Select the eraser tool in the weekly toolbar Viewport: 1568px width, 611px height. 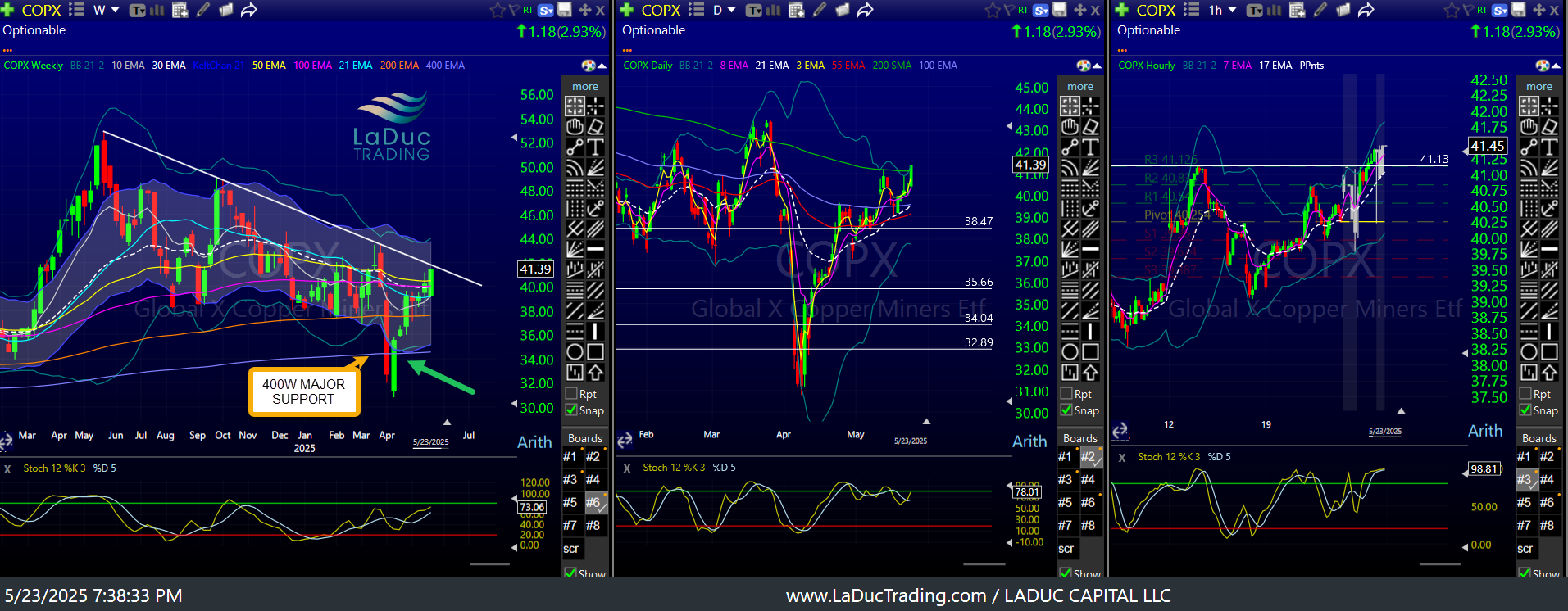click(596, 127)
